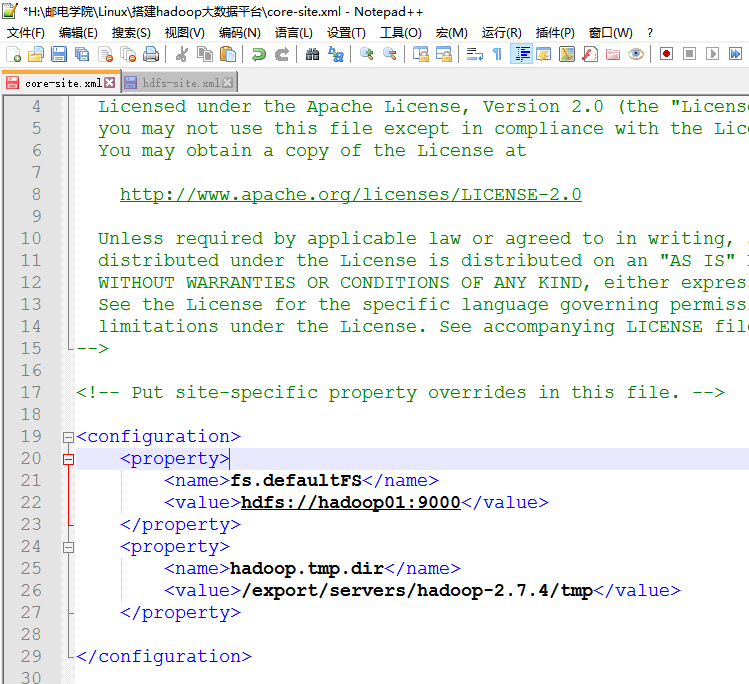Screen dimensions: 749x684
Task: Toggle synchronized horizontal scrolling icon
Action: (x=444, y=54)
